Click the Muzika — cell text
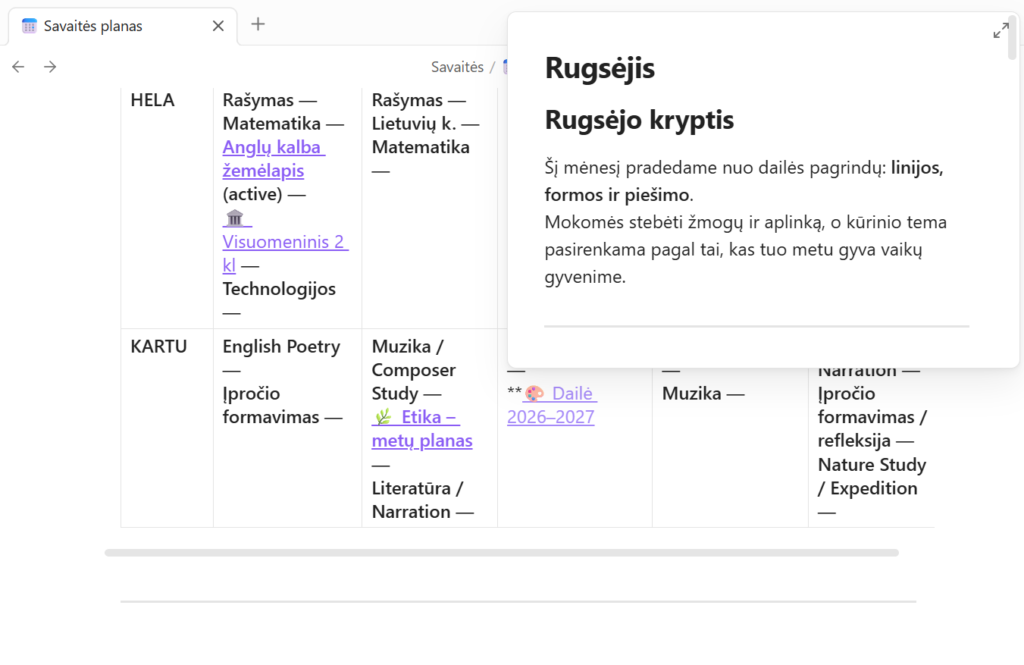1024x665 pixels. (x=703, y=393)
